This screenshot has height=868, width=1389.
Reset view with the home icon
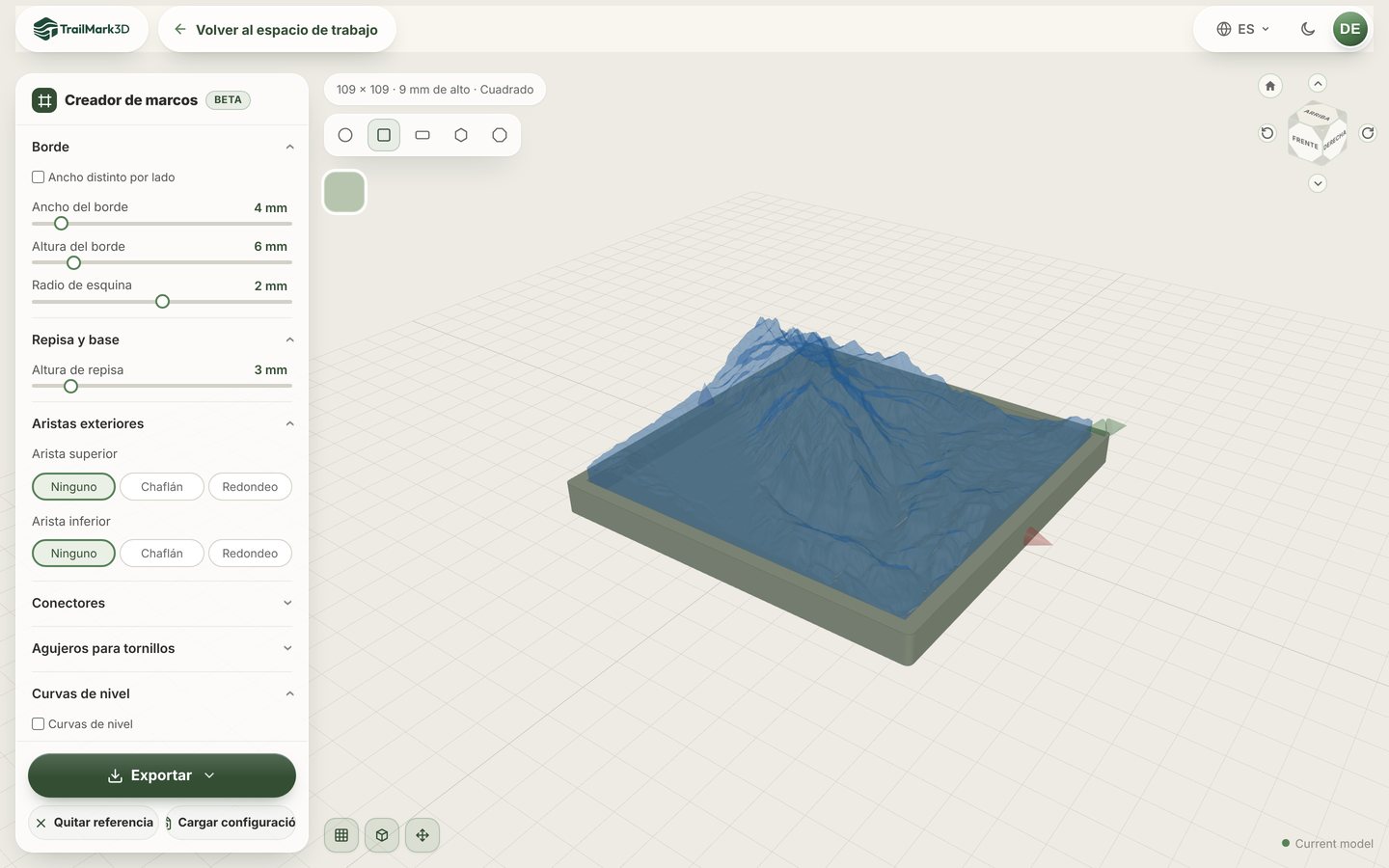coord(1270,86)
